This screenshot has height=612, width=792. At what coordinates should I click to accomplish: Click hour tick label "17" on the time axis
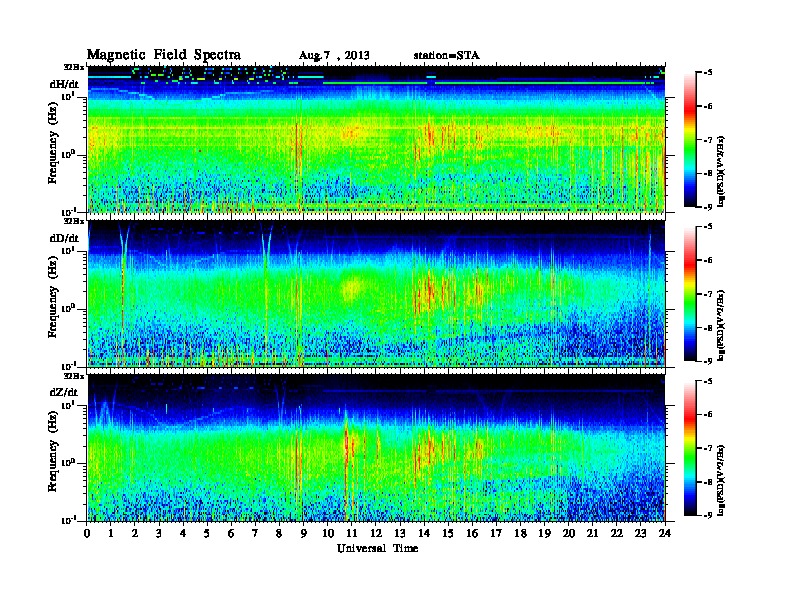[497, 533]
